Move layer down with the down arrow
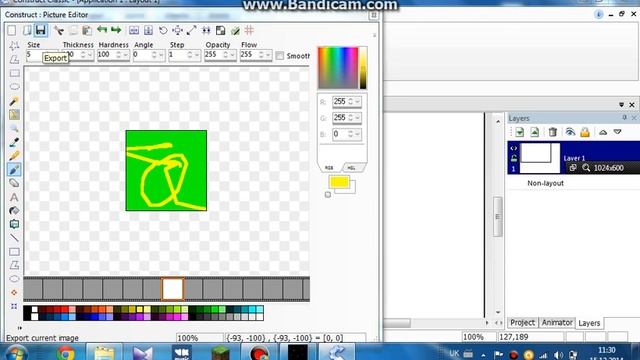The width and height of the screenshot is (640, 360). click(618, 132)
